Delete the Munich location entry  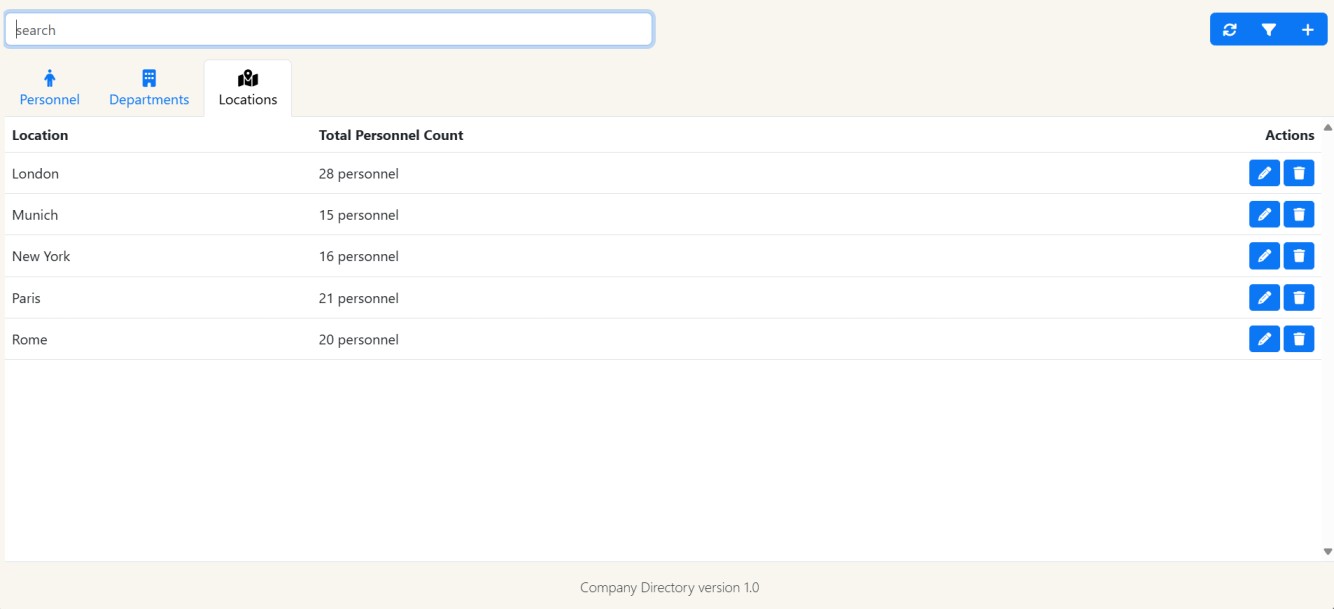pos(1298,214)
